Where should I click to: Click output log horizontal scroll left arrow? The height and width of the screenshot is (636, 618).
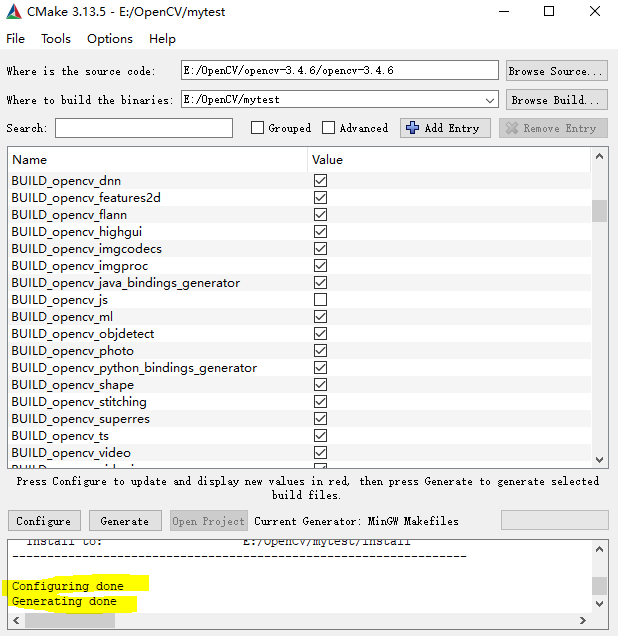(x=16, y=620)
